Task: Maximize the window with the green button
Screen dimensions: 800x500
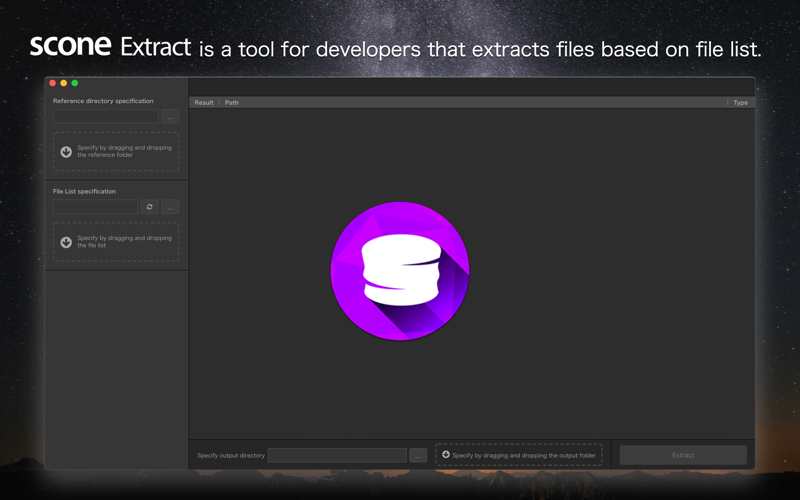Action: [x=75, y=83]
